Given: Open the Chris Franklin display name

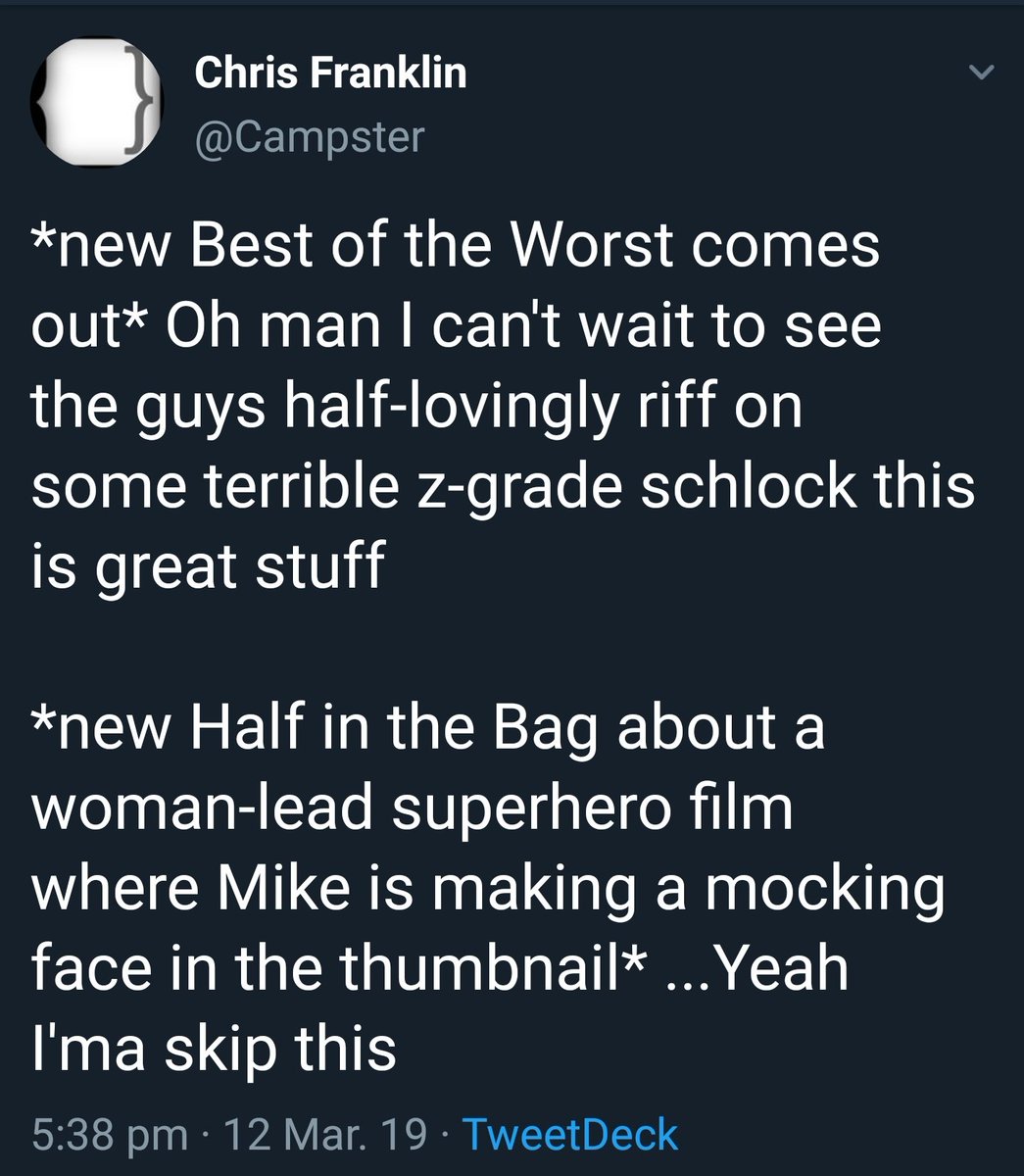Looking at the screenshot, I should [x=330, y=73].
